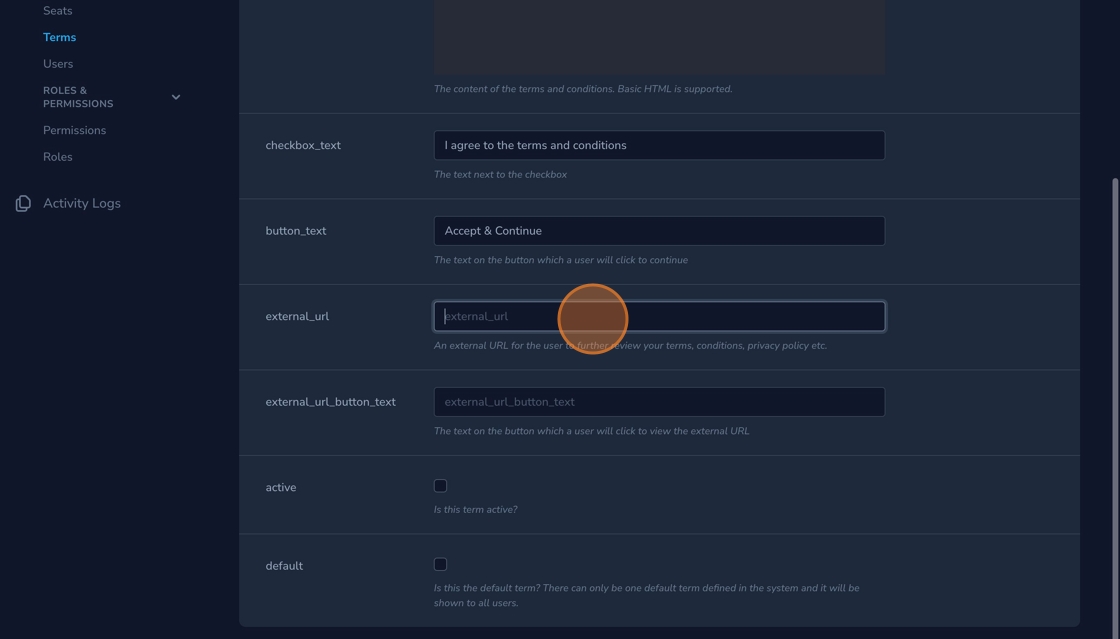Screen dimensions: 1120x639
Task: Click the checkbox_text input field
Action: point(659,145)
